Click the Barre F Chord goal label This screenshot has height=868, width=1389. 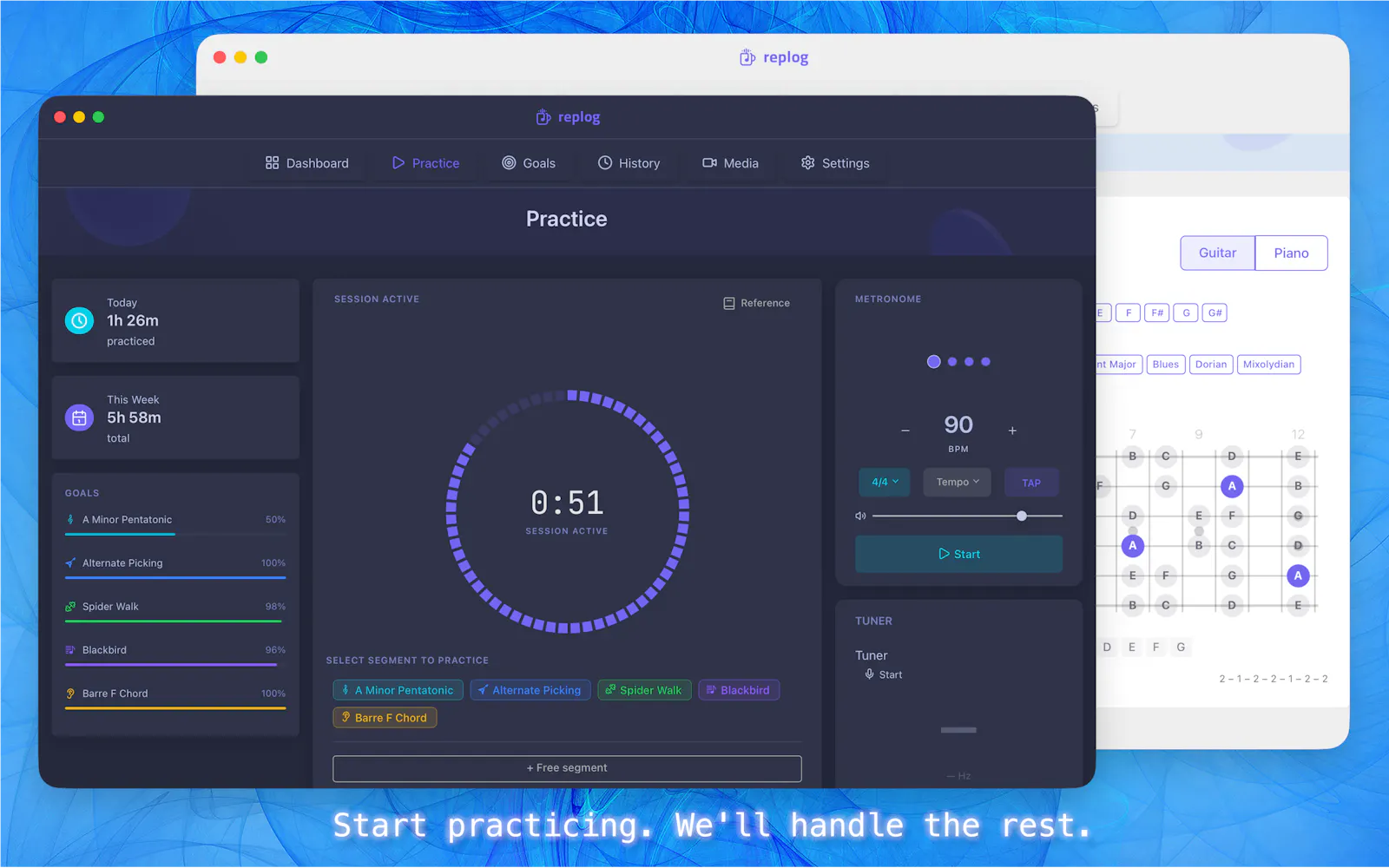pos(115,694)
